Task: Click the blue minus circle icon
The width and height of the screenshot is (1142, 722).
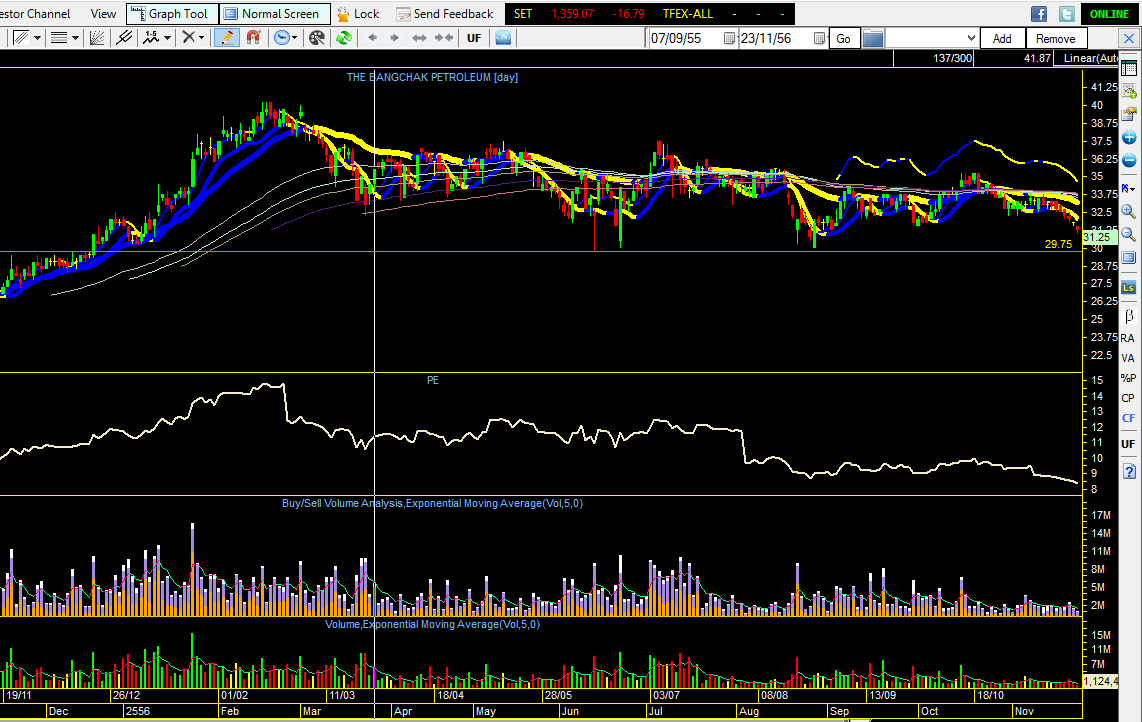Action: (1129, 160)
